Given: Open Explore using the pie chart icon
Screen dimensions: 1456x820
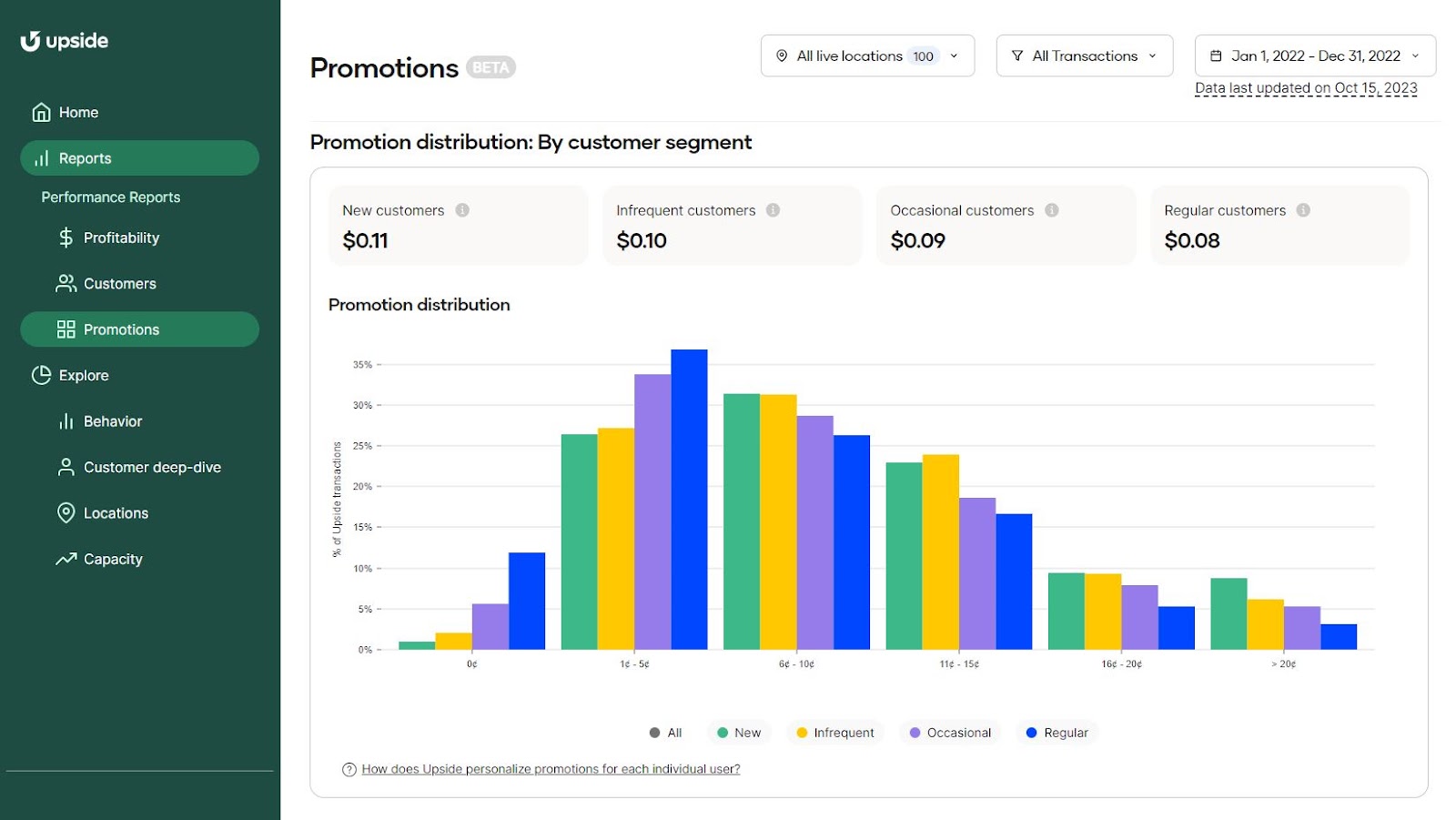Looking at the screenshot, I should pyautogui.click(x=41, y=375).
